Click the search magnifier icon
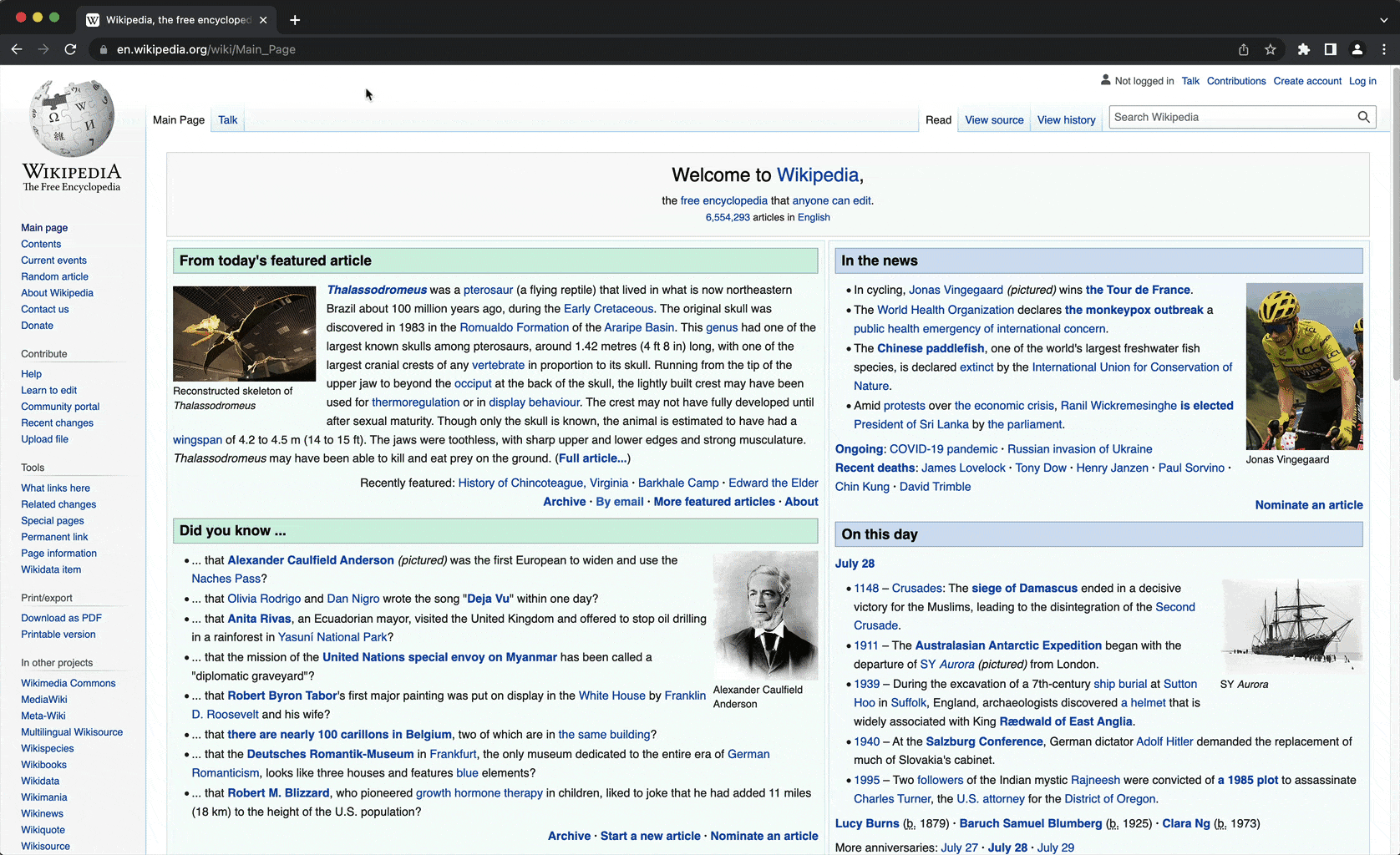Screen dimensions: 1400x855 tap(1363, 117)
